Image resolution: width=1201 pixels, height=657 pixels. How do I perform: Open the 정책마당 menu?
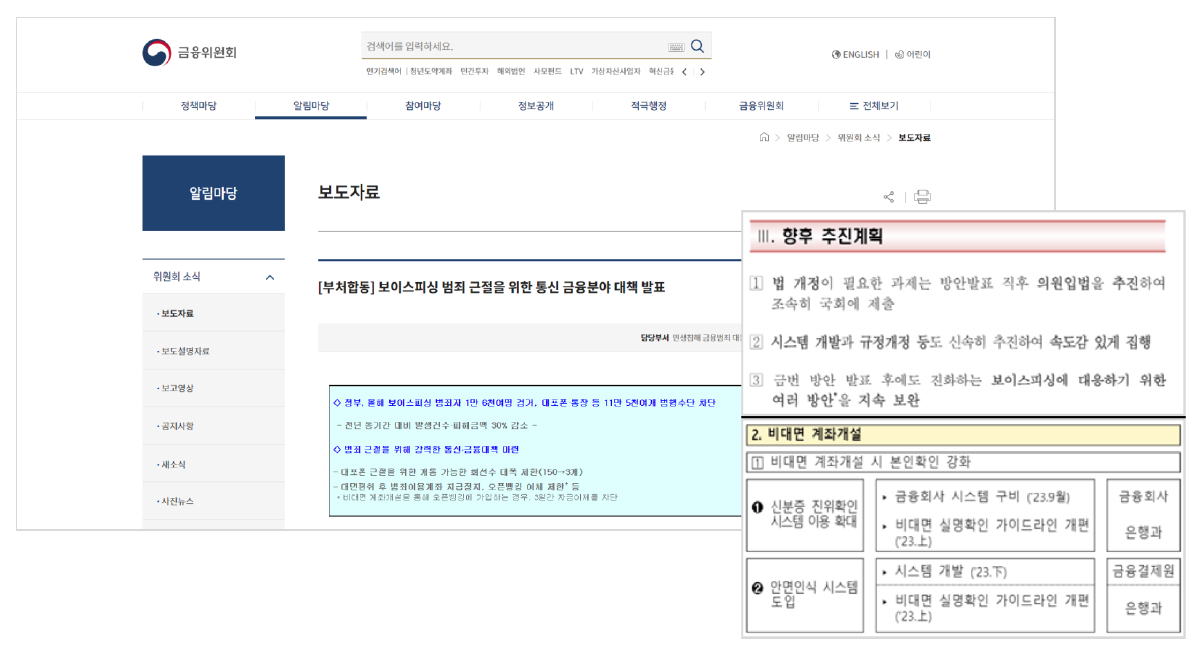[x=198, y=106]
